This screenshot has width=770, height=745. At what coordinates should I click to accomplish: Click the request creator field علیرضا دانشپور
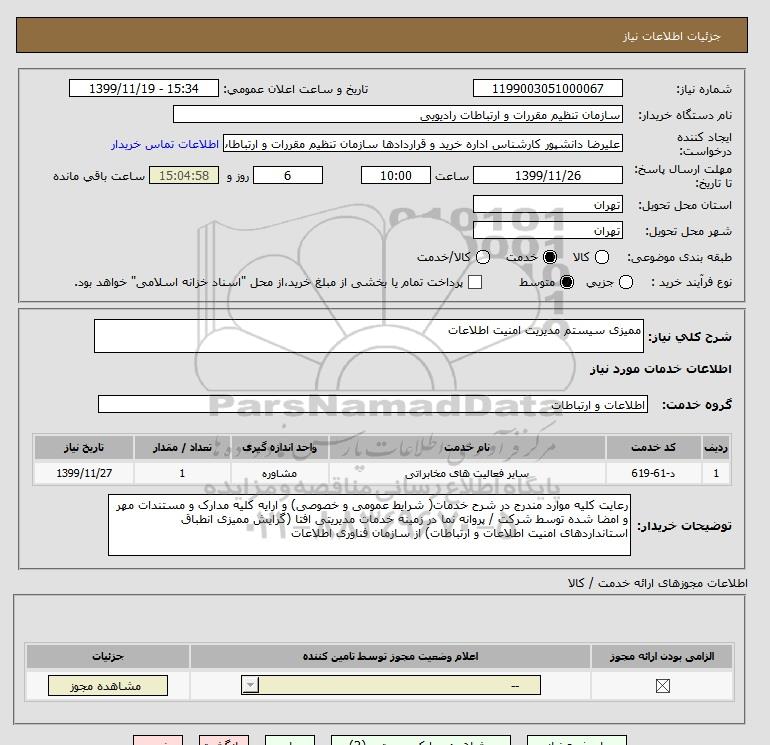pyautogui.click(x=423, y=143)
